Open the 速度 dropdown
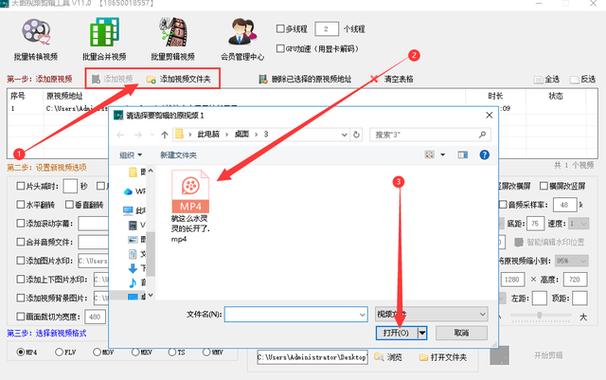The image size is (606, 380). (x=579, y=223)
